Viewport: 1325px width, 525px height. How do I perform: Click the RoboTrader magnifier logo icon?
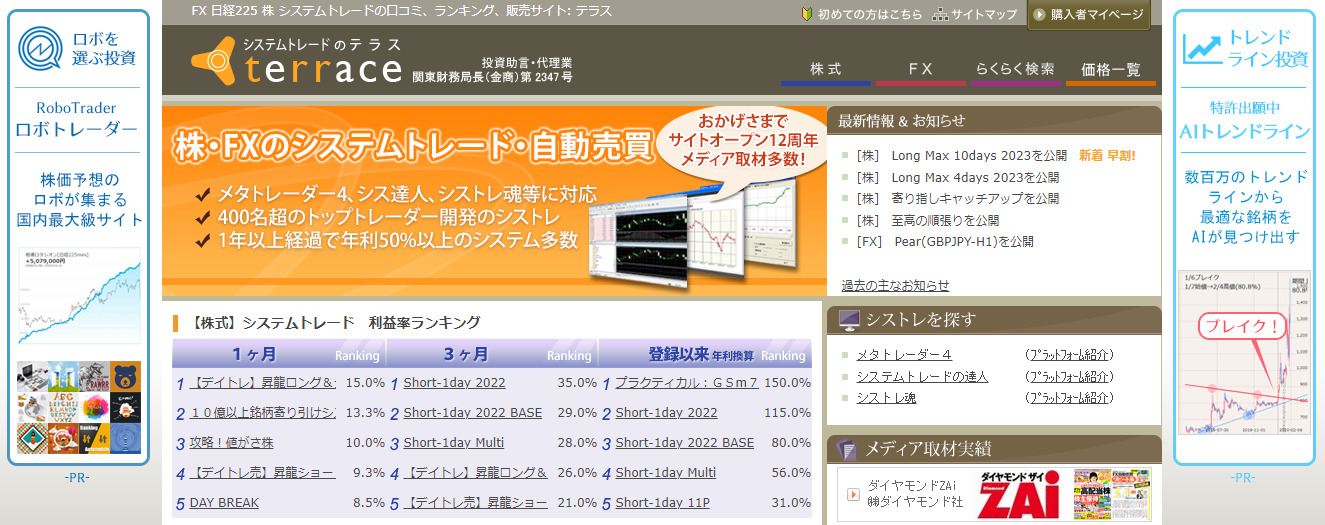coord(43,48)
